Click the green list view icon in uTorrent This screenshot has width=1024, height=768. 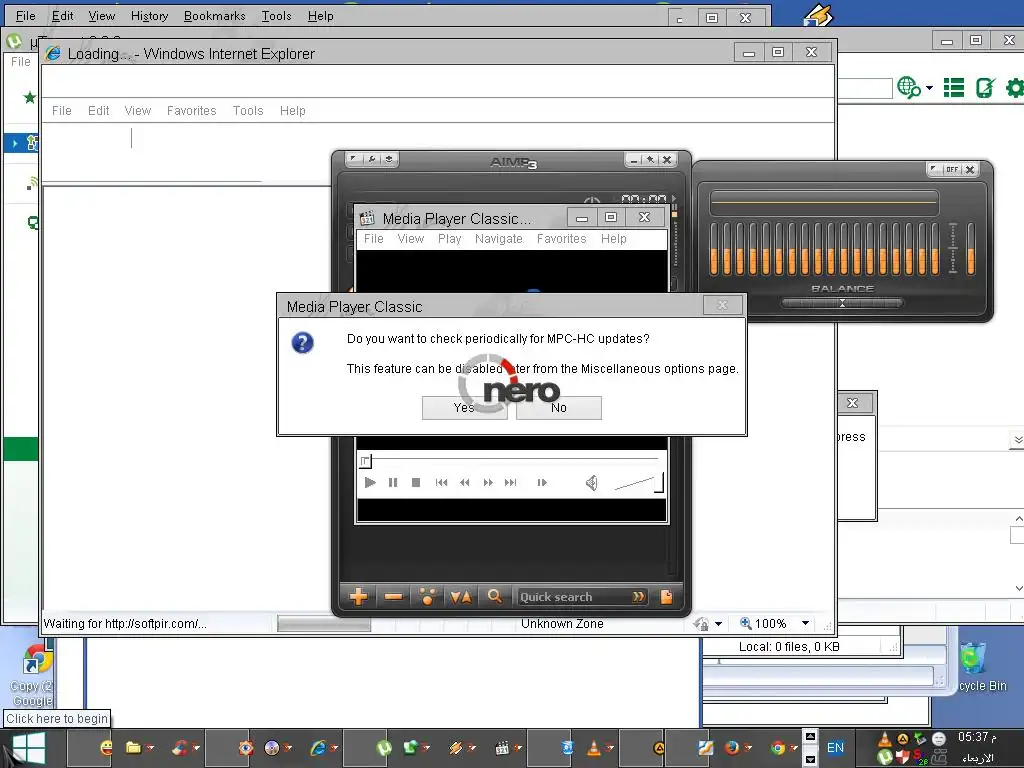point(953,88)
